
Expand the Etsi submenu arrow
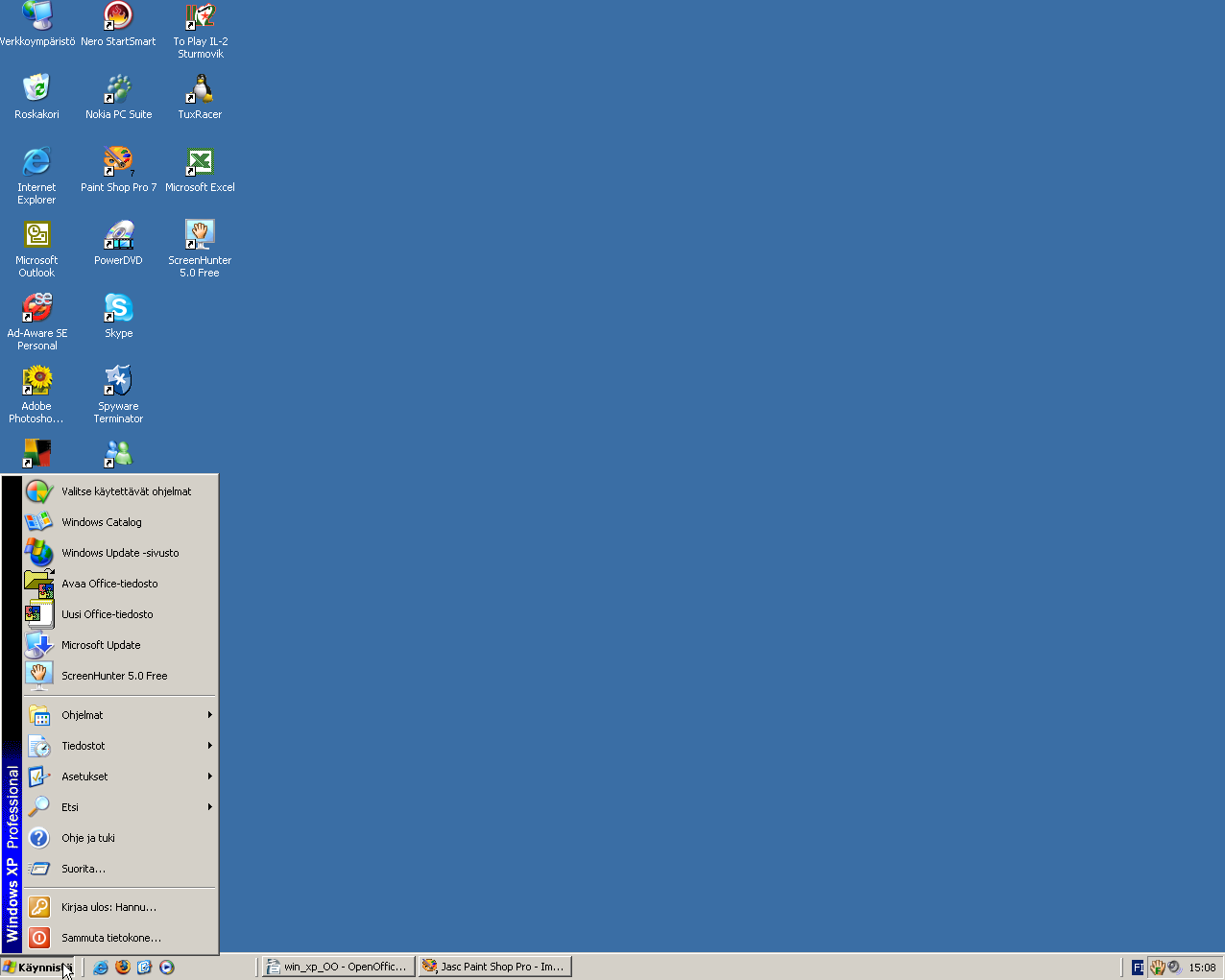pos(209,807)
